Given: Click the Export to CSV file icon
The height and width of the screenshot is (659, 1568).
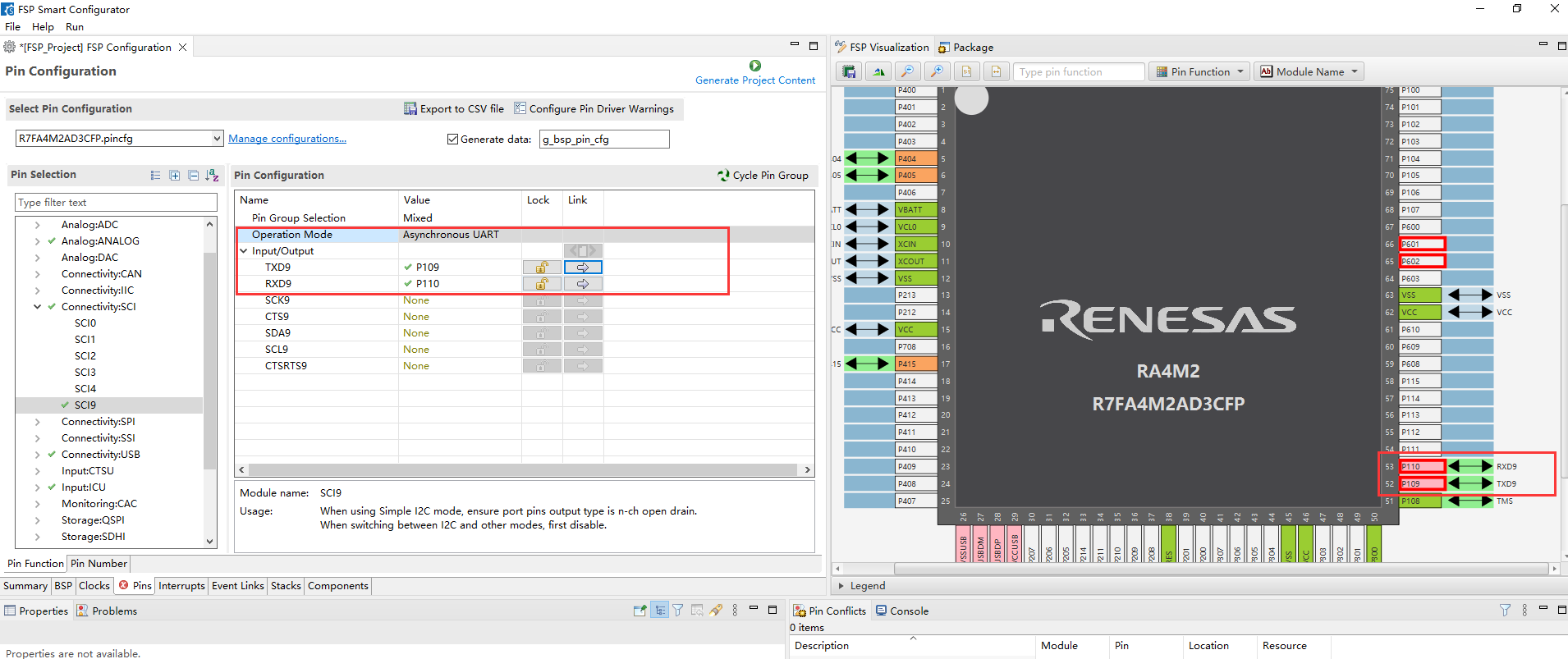Looking at the screenshot, I should (410, 108).
